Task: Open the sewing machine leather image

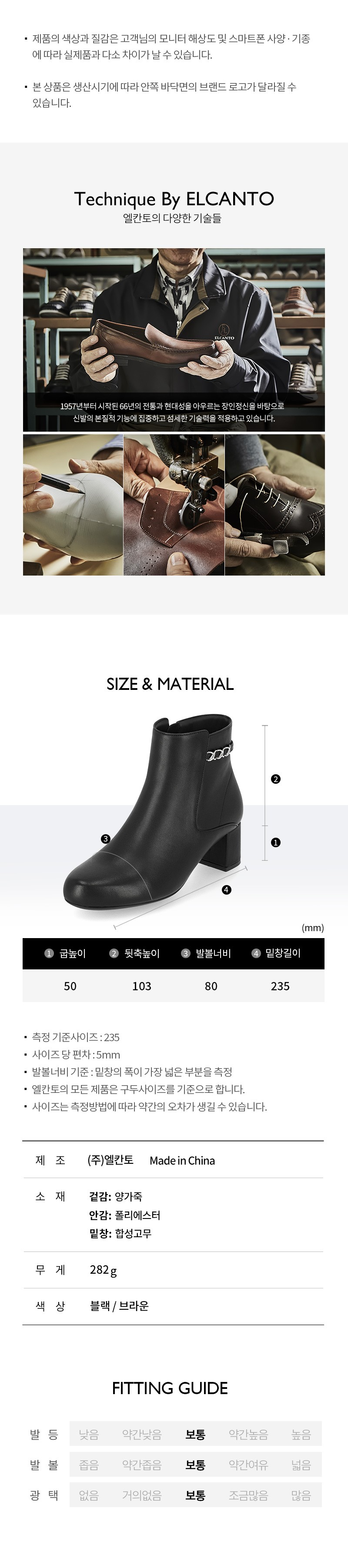Action: [174, 505]
